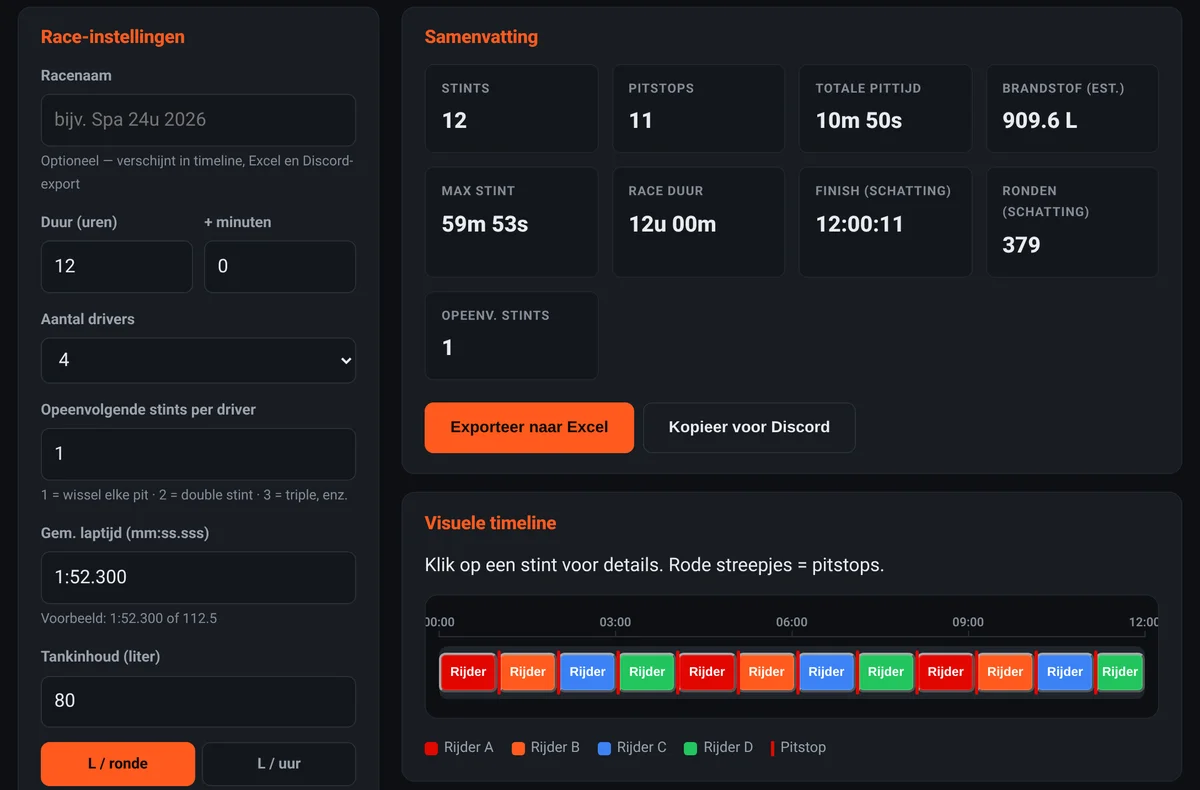Click the RACE DUUR value 12u 00m

(672, 224)
